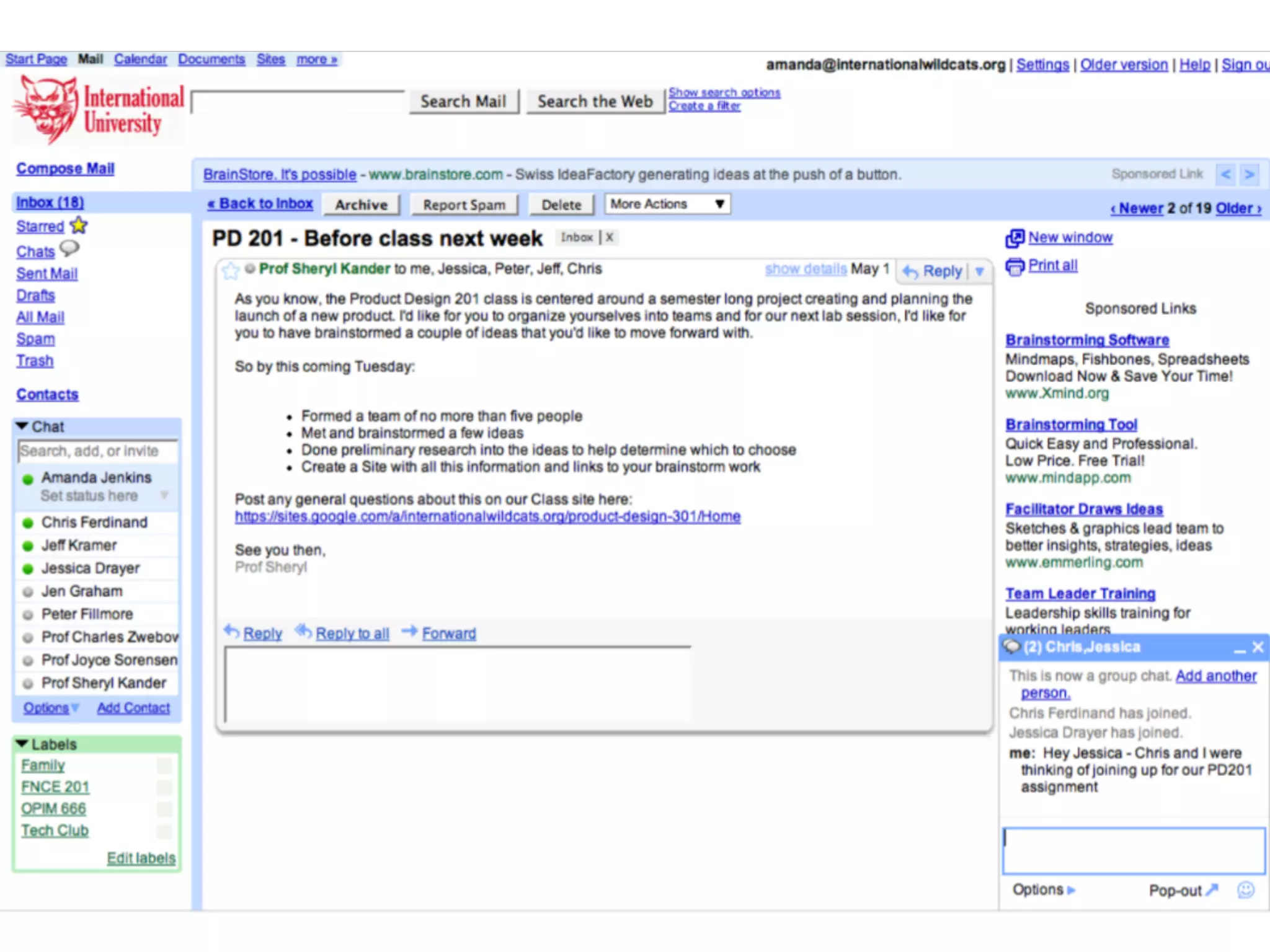Click Compose Mail

[x=65, y=169]
